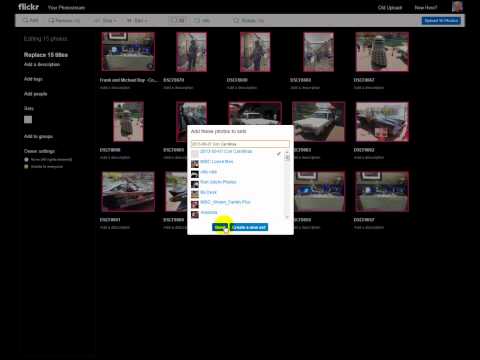
Task: Click the flickr logo
Action: click(29, 7)
